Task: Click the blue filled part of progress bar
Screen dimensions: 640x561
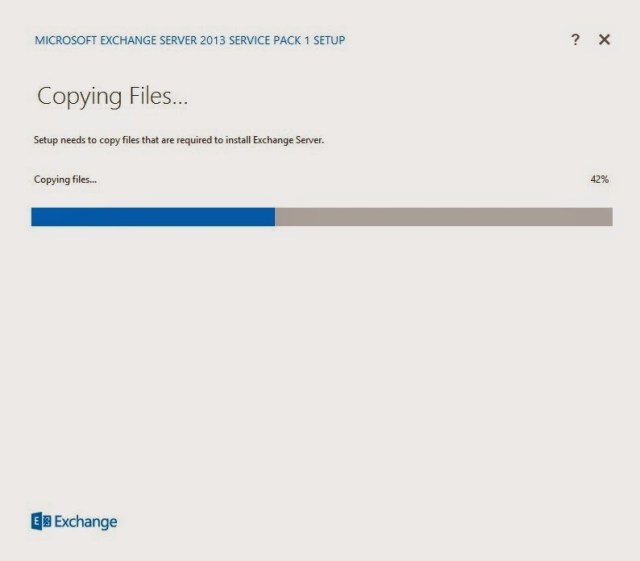Action: coord(152,217)
